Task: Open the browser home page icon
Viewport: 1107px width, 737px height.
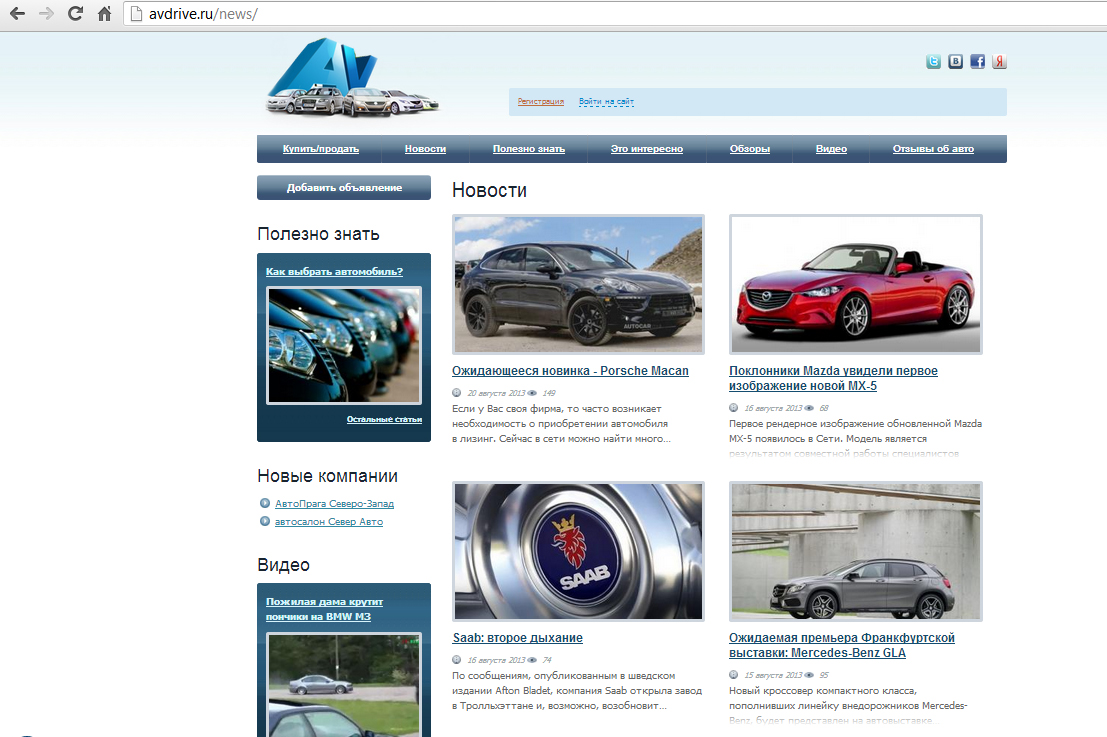Action: pyautogui.click(x=104, y=13)
